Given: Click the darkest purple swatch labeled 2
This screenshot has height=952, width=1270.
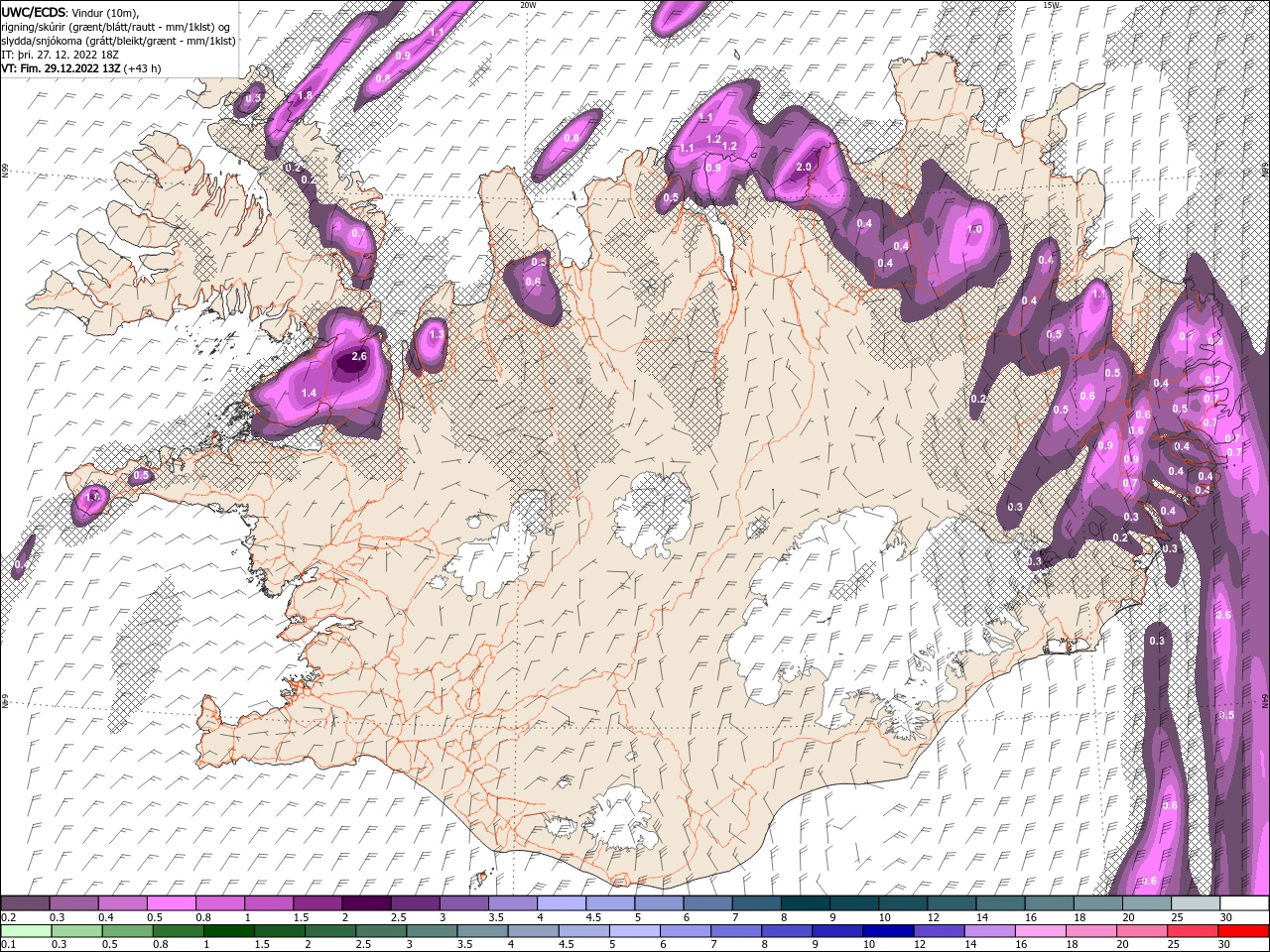Looking at the screenshot, I should [366, 903].
